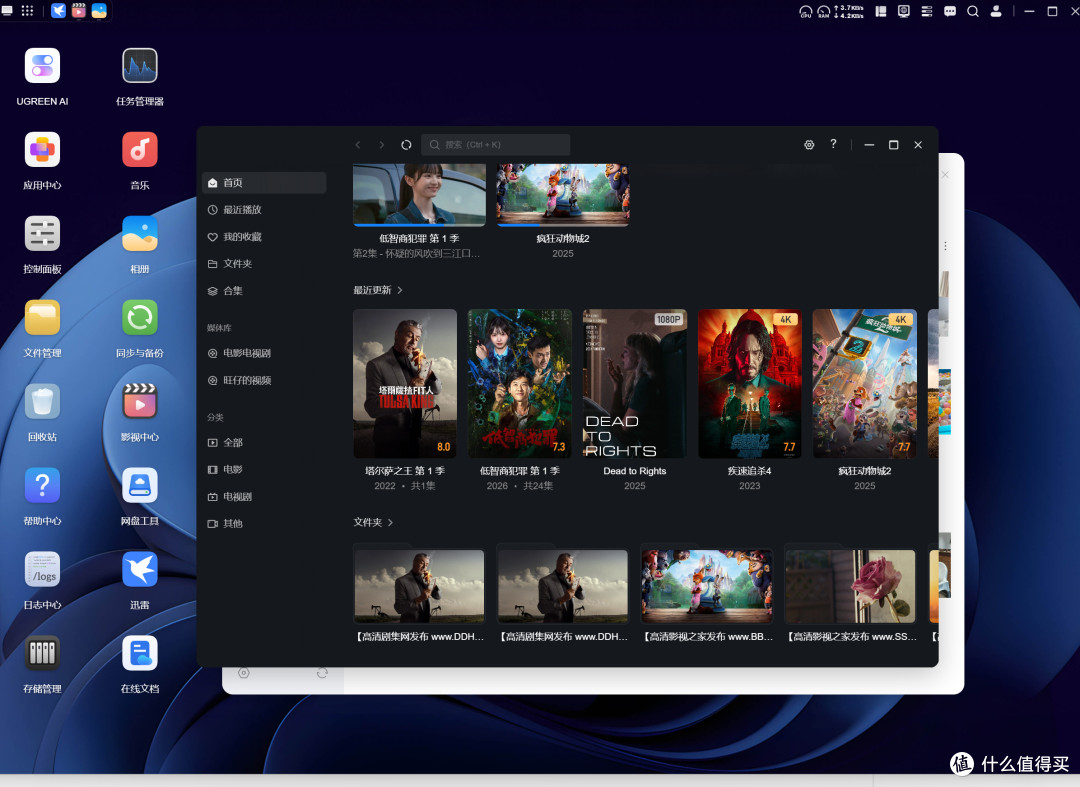Open the Dead to Rights poster
1080x787 pixels.
pos(634,384)
